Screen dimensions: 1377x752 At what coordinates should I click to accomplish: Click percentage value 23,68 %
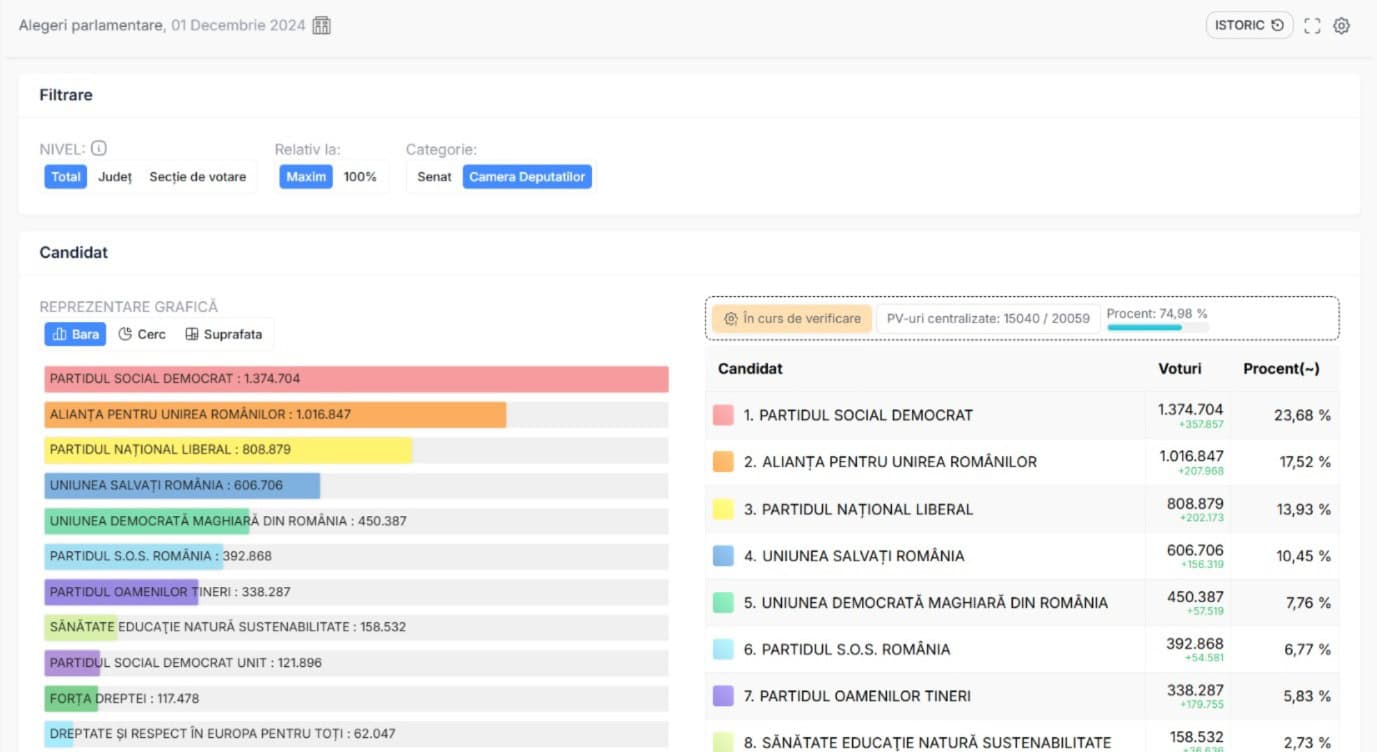[x=1302, y=415]
